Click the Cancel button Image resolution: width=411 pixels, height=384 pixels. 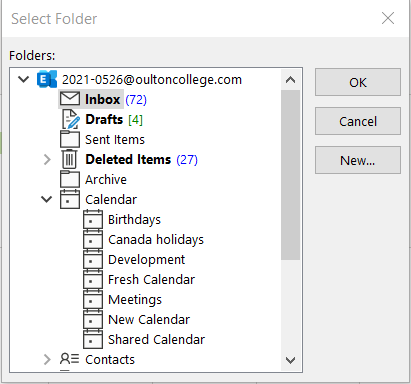click(x=358, y=121)
